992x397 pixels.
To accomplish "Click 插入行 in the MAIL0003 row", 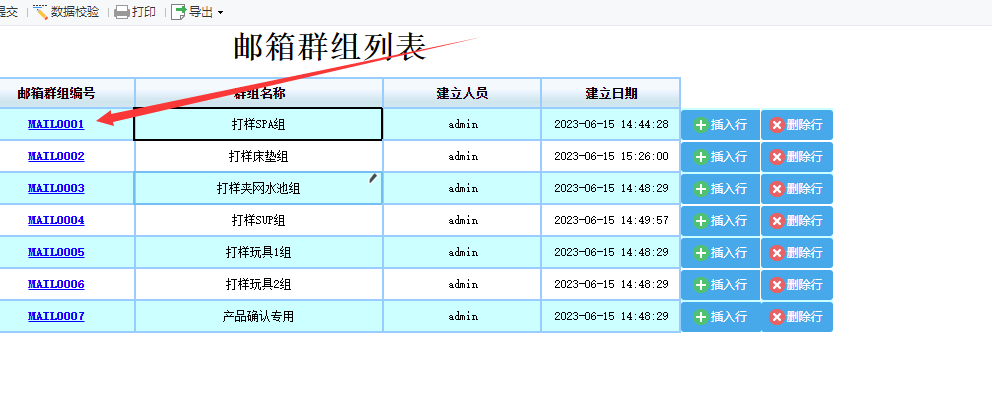I will 720,189.
